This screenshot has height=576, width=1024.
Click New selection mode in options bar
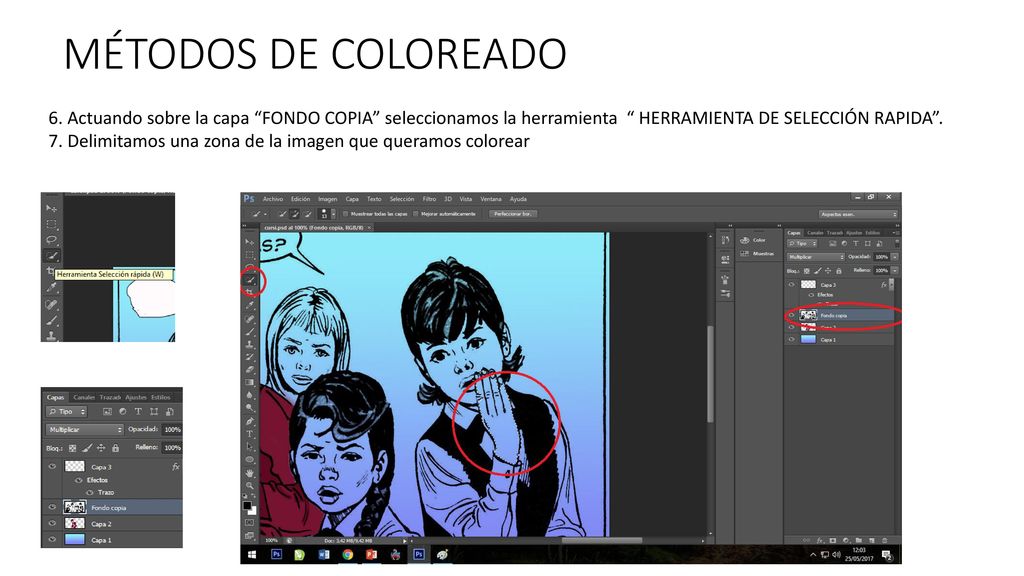pos(283,214)
